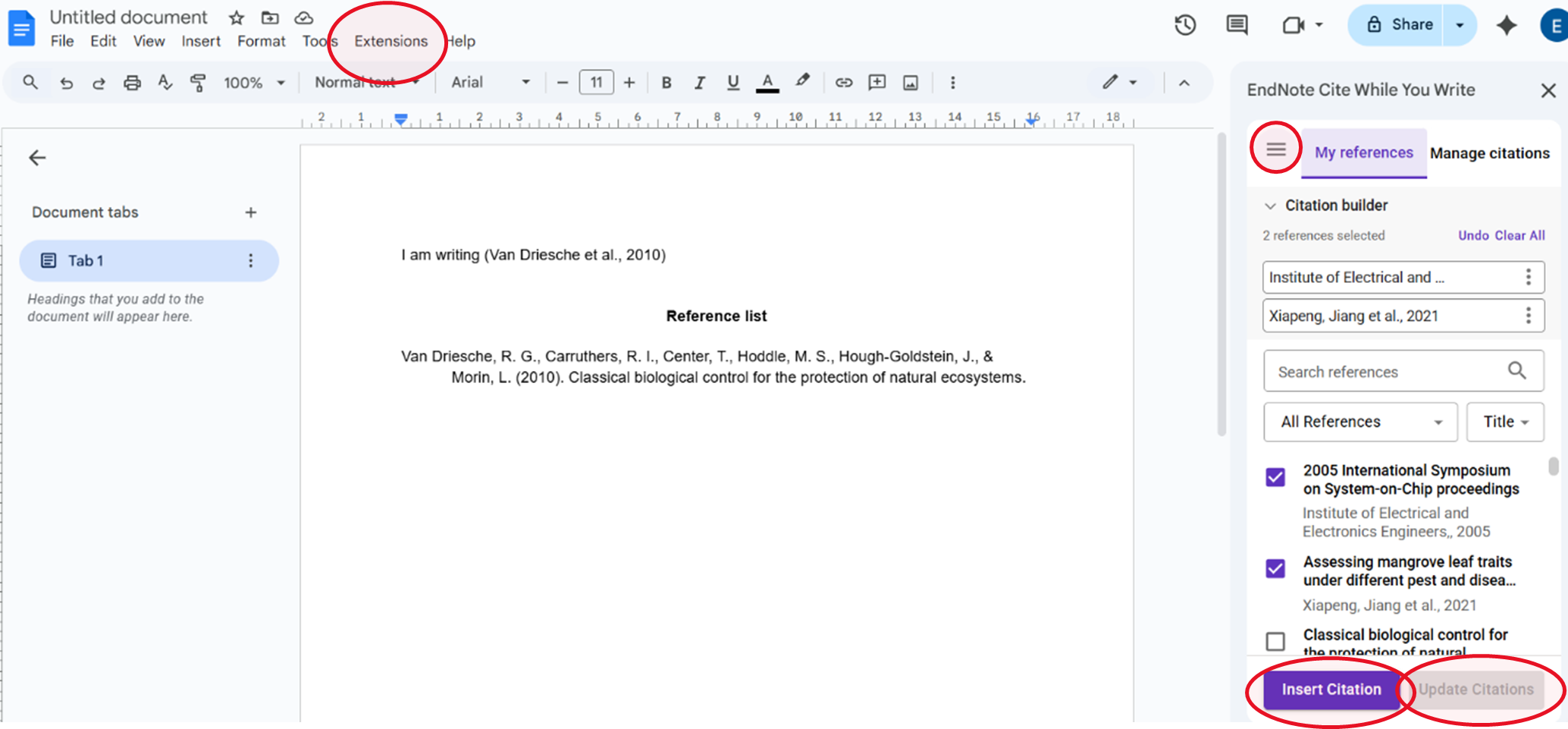Screen dimensions: 1568x729
Task: Click the add comment toolbar icon
Action: click(877, 83)
